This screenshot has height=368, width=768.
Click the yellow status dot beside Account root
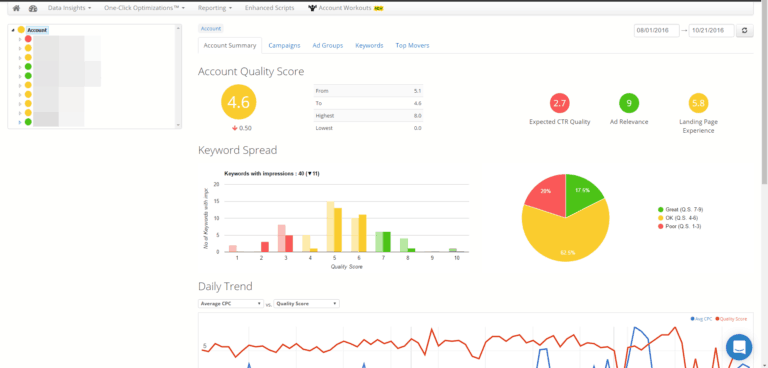coord(21,30)
